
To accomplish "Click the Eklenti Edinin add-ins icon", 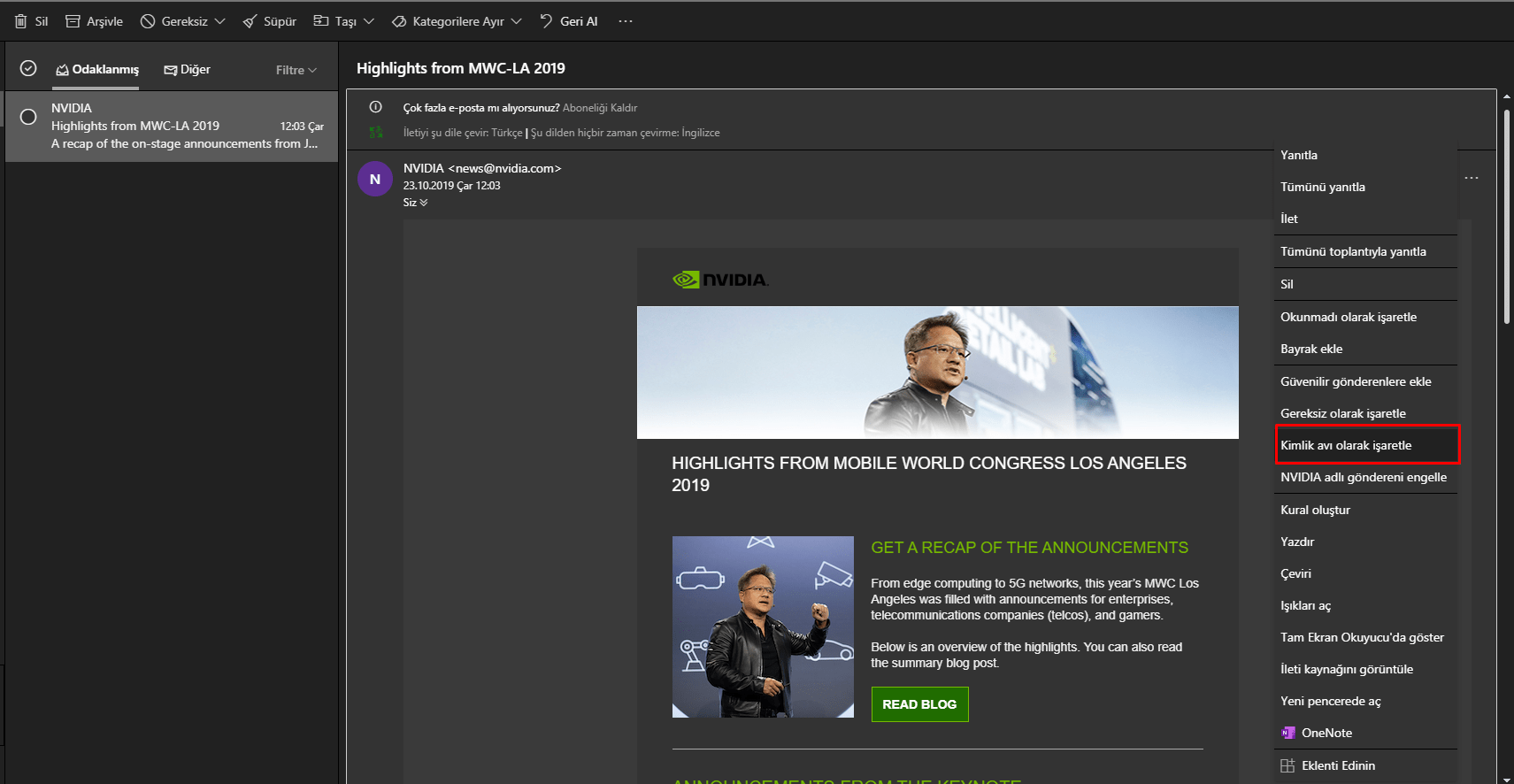I will pos(1287,765).
